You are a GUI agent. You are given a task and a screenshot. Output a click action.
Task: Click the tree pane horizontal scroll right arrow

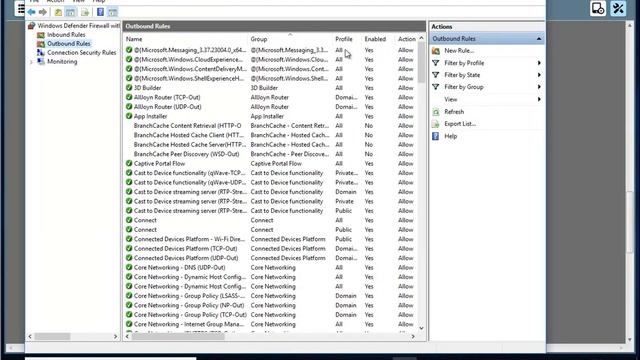115,337
